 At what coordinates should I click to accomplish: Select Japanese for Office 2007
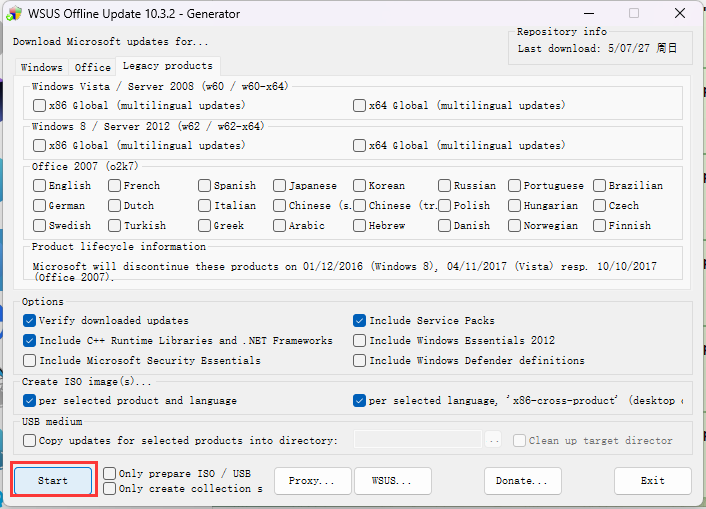click(280, 185)
